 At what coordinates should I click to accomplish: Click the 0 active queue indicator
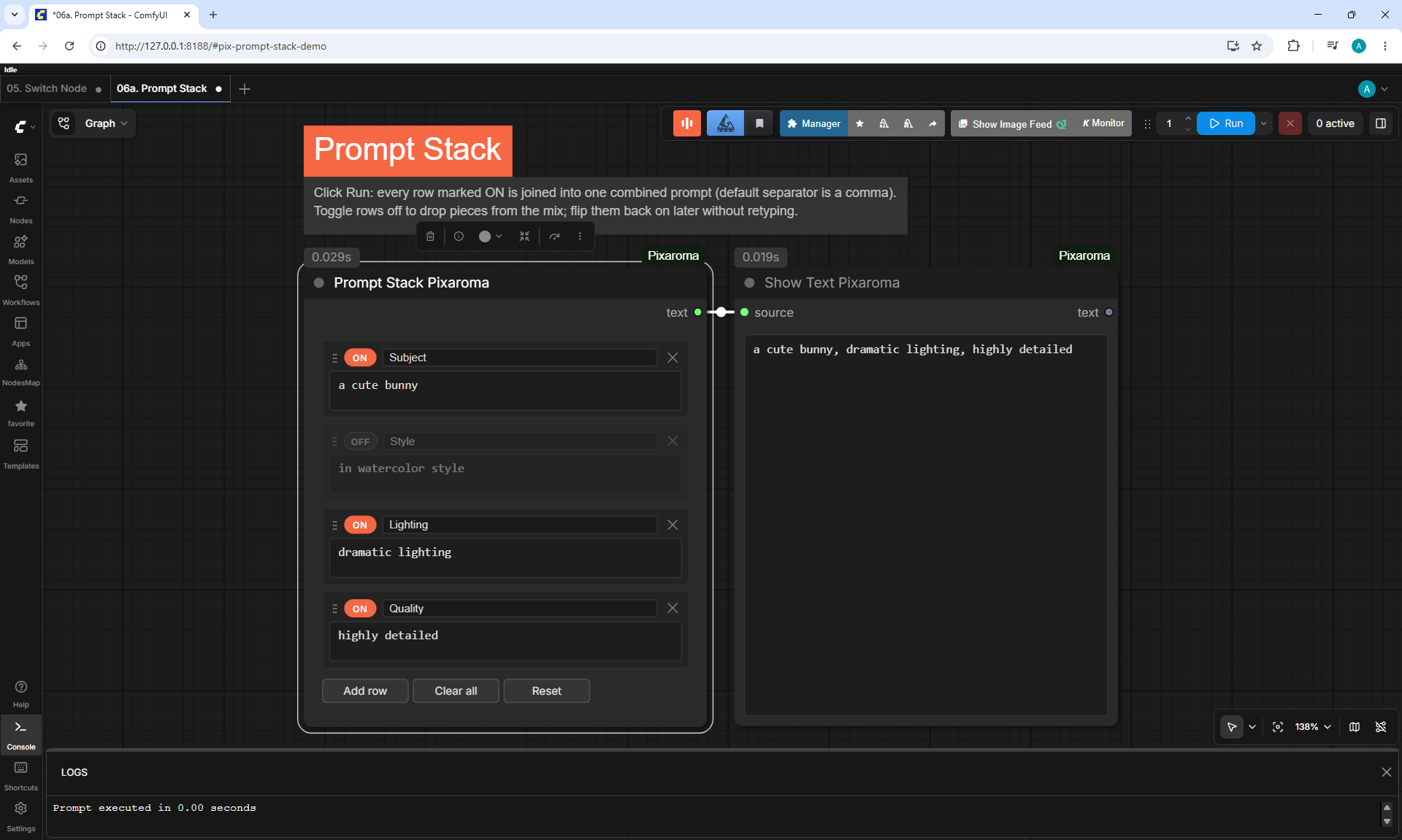pos(1335,123)
